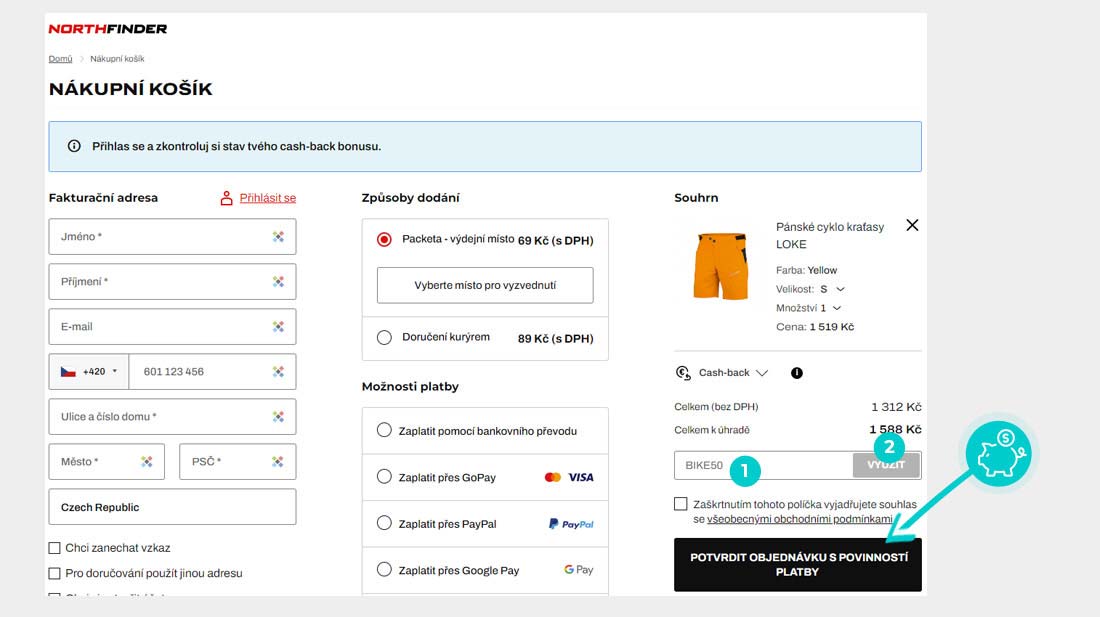The width and height of the screenshot is (1100, 617).
Task: Check the terms and conditions consent box
Action: 681,504
